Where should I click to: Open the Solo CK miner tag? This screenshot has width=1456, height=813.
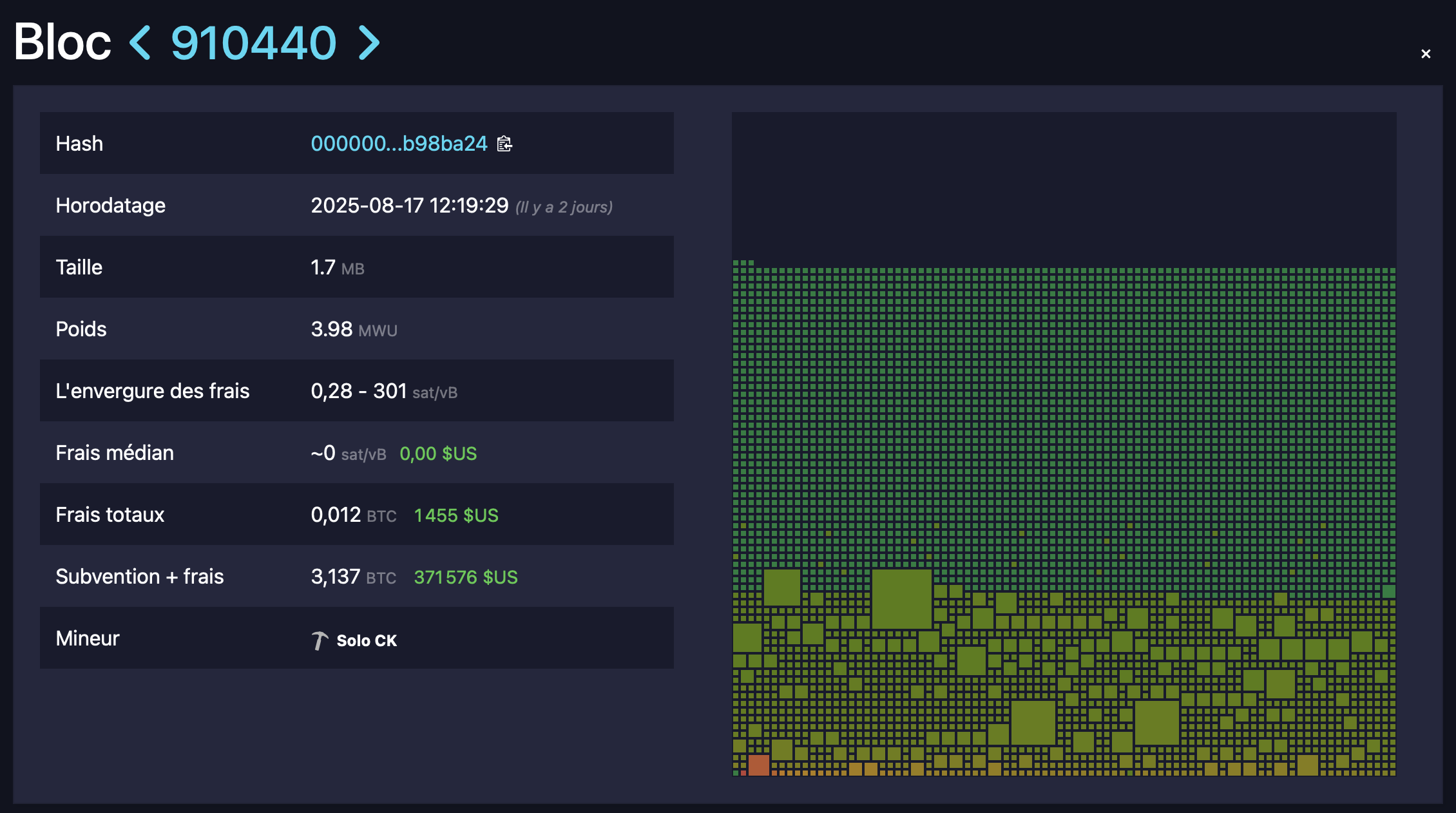pyautogui.click(x=366, y=640)
